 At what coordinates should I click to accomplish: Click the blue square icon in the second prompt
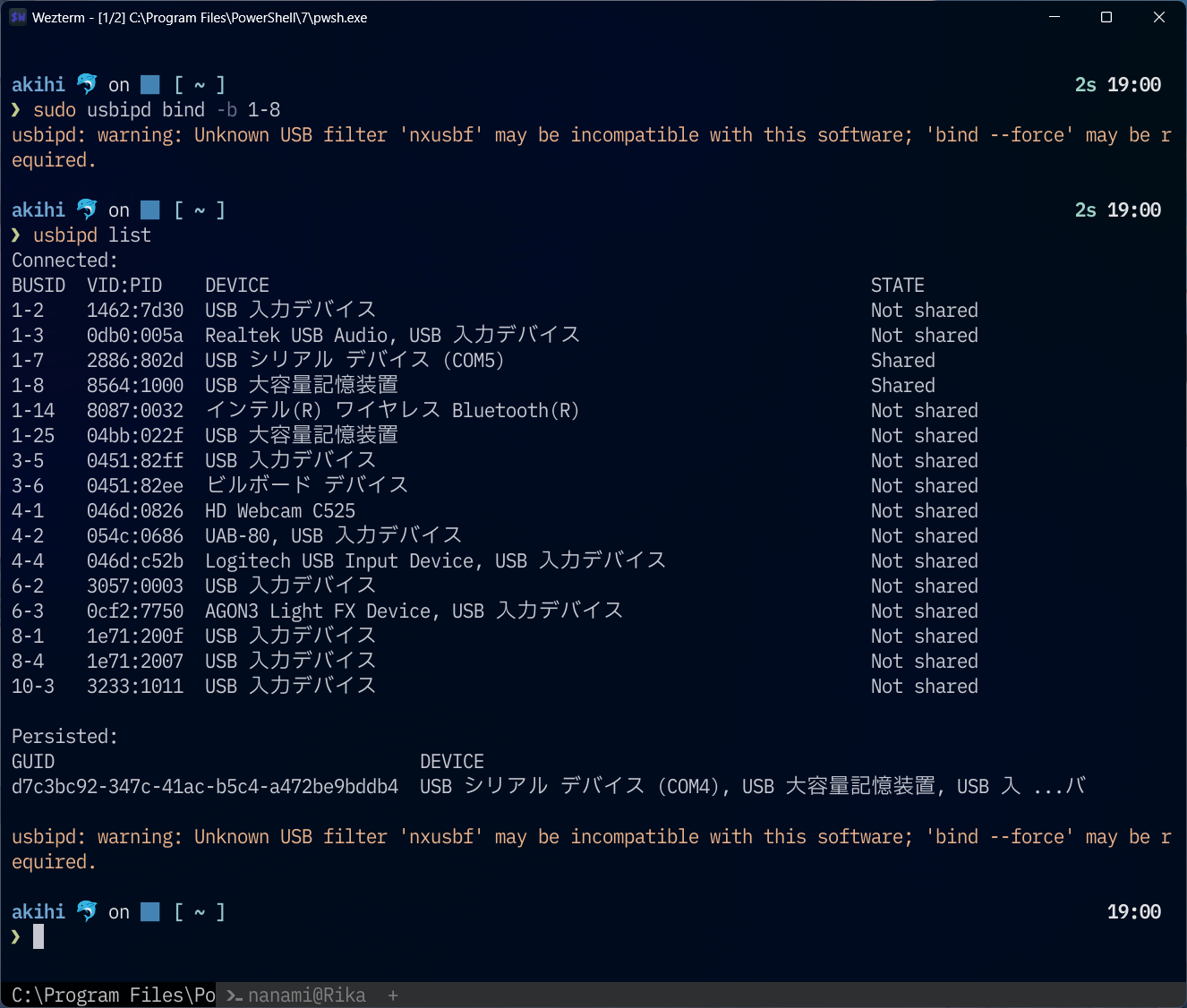point(149,209)
